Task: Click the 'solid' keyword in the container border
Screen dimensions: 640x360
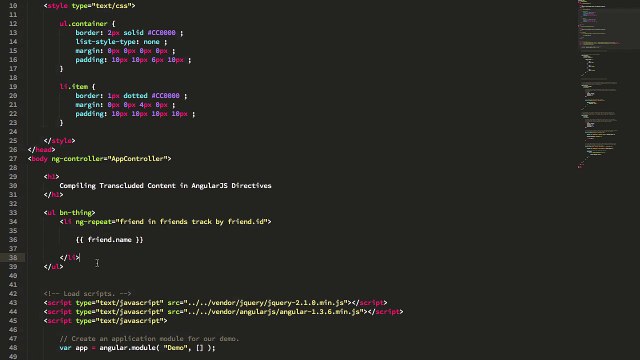Action: click(133, 33)
